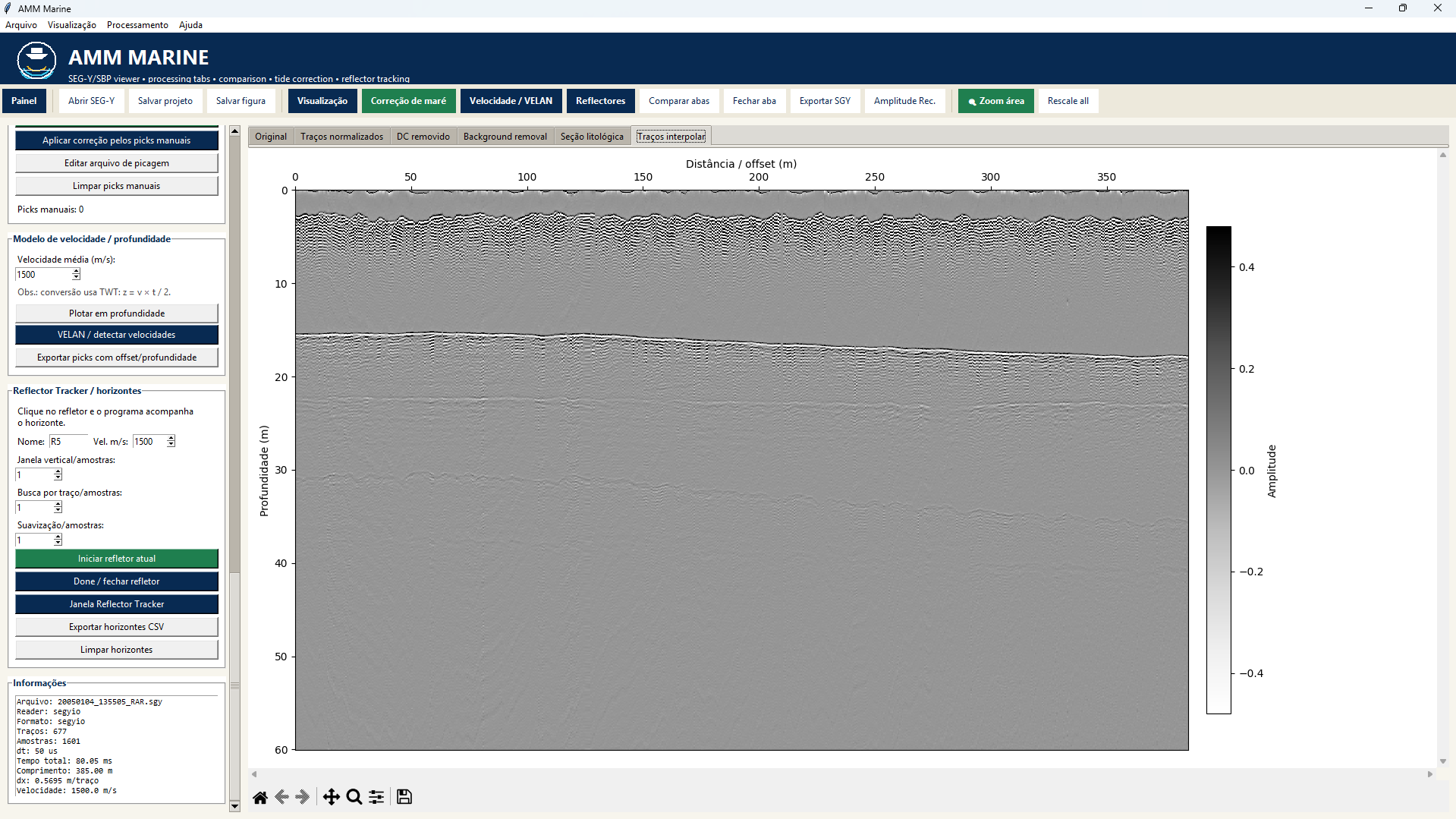Switch to Traços normalizados tab
This screenshot has width=1456, height=819.
point(341,137)
